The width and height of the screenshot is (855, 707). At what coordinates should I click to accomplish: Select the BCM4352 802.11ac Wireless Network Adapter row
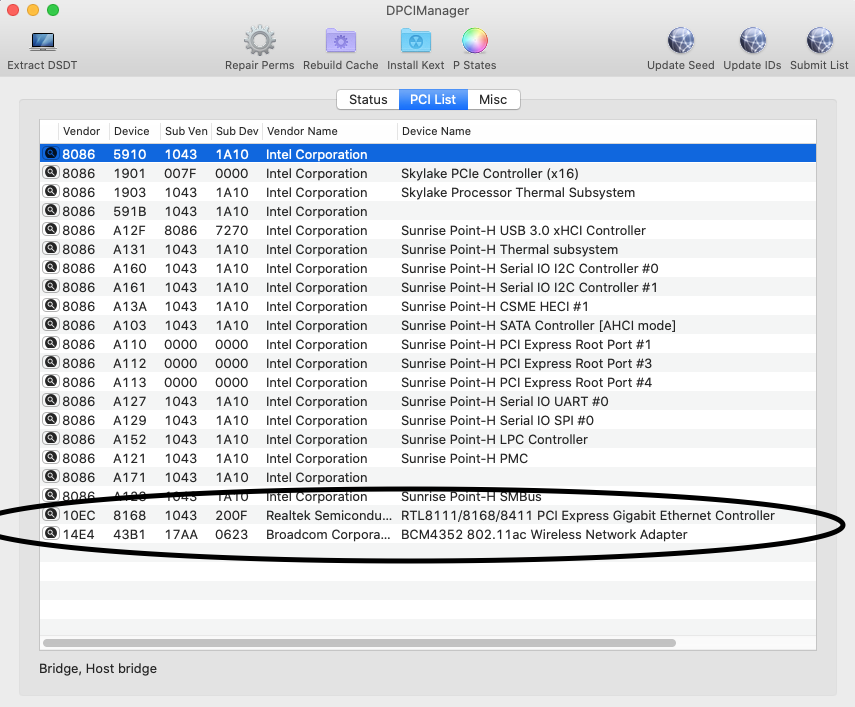[544, 535]
